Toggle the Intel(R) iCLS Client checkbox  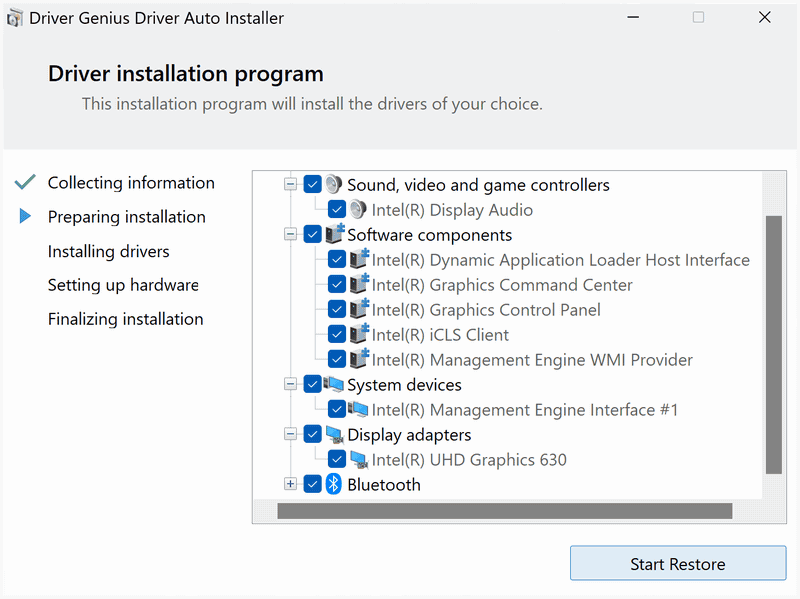pos(337,334)
